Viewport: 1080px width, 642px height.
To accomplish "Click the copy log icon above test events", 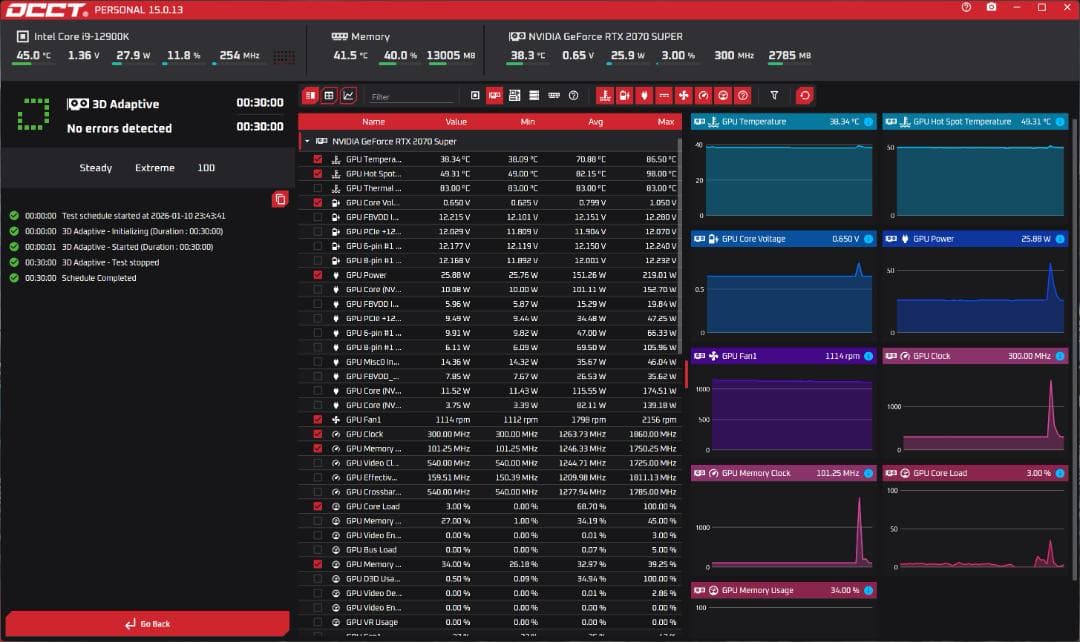I will point(280,199).
